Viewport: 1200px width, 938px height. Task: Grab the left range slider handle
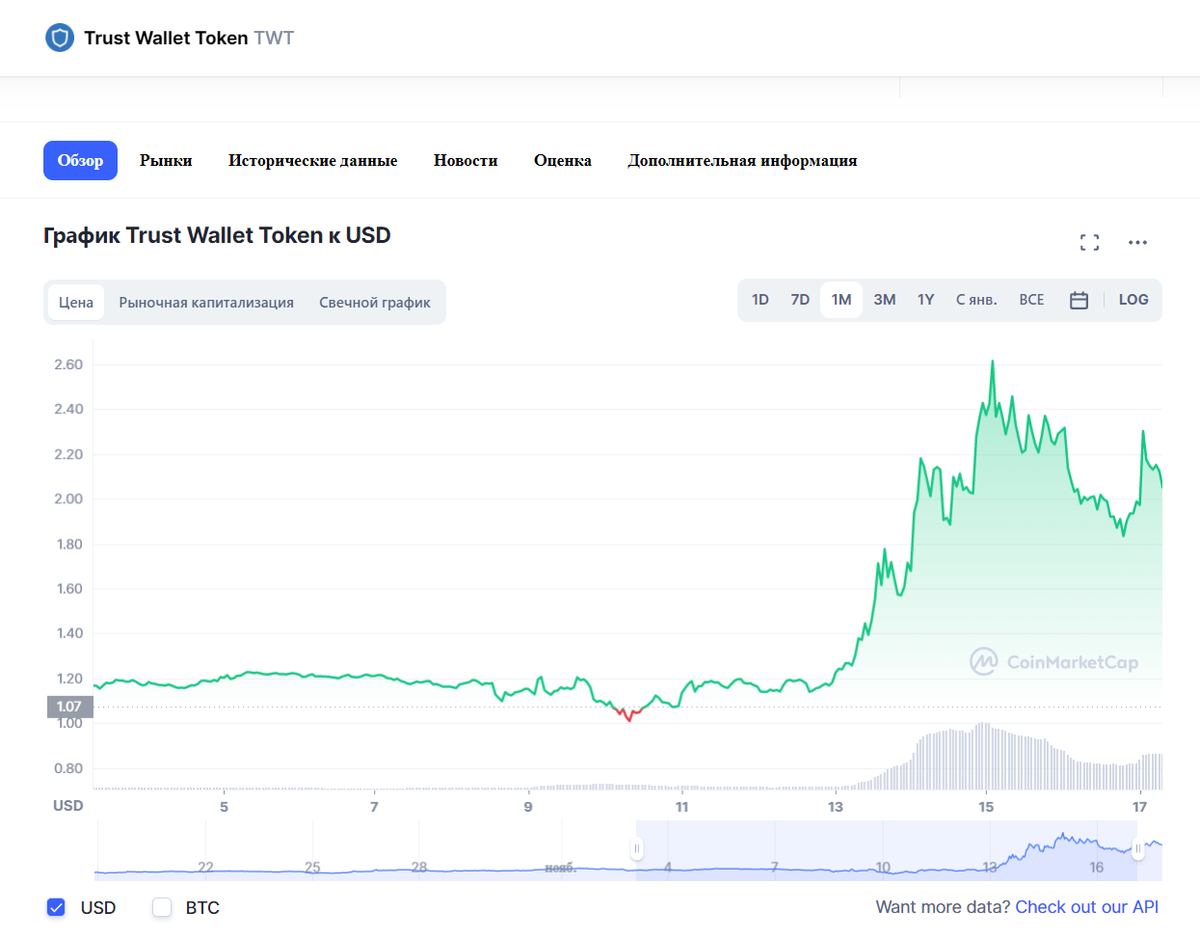636,850
